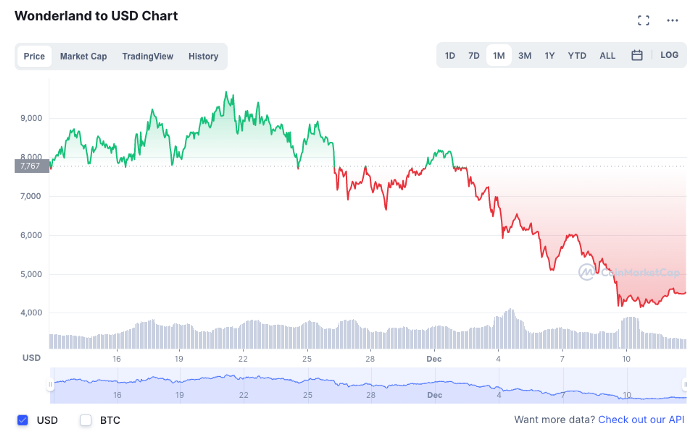Select the 1D time range
The width and height of the screenshot is (700, 436).
point(450,56)
